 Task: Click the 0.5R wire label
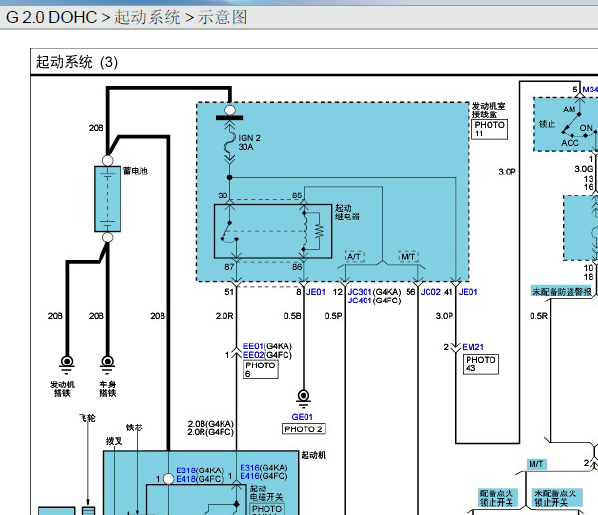pos(539,316)
